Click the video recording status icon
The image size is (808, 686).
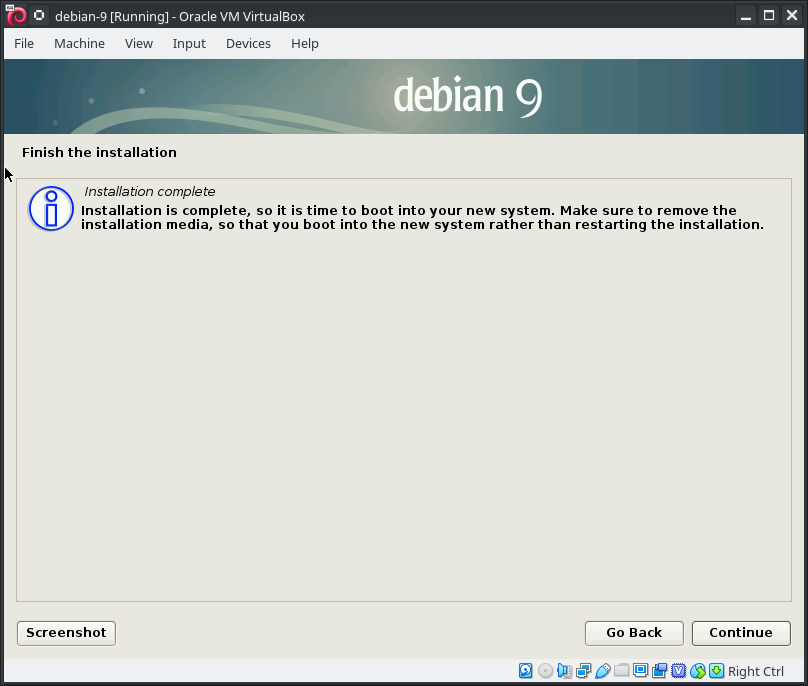pyautogui.click(x=659, y=671)
